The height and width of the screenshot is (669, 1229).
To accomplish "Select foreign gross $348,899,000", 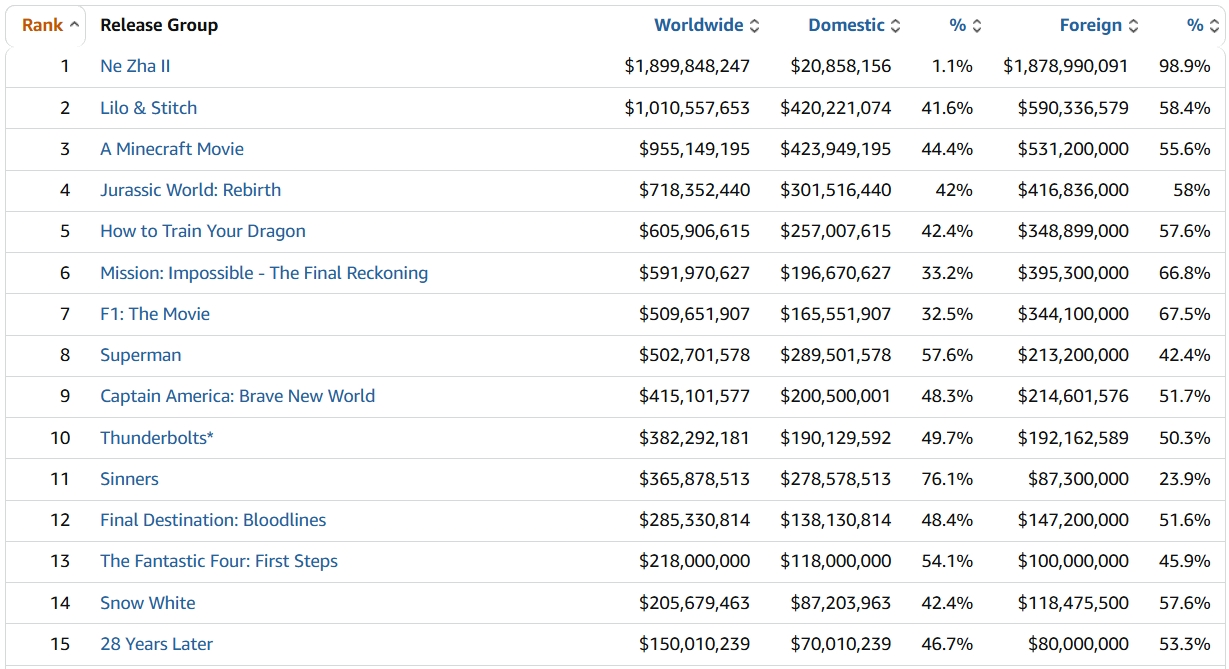I will click(1073, 231).
